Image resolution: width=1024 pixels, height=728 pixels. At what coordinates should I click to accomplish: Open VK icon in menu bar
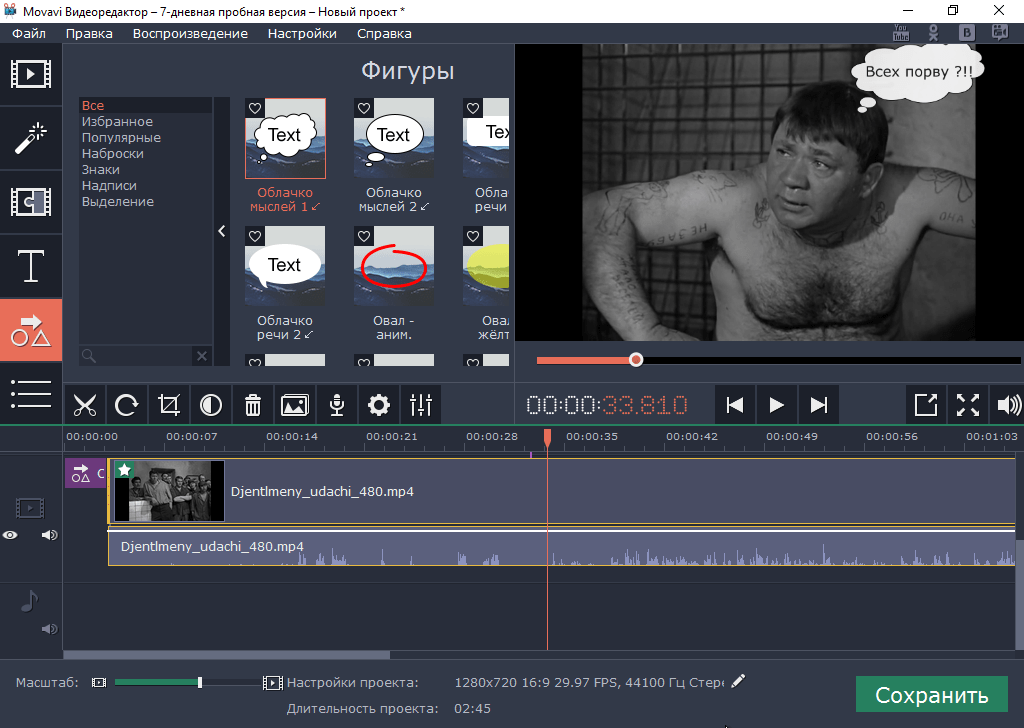[x=967, y=33]
